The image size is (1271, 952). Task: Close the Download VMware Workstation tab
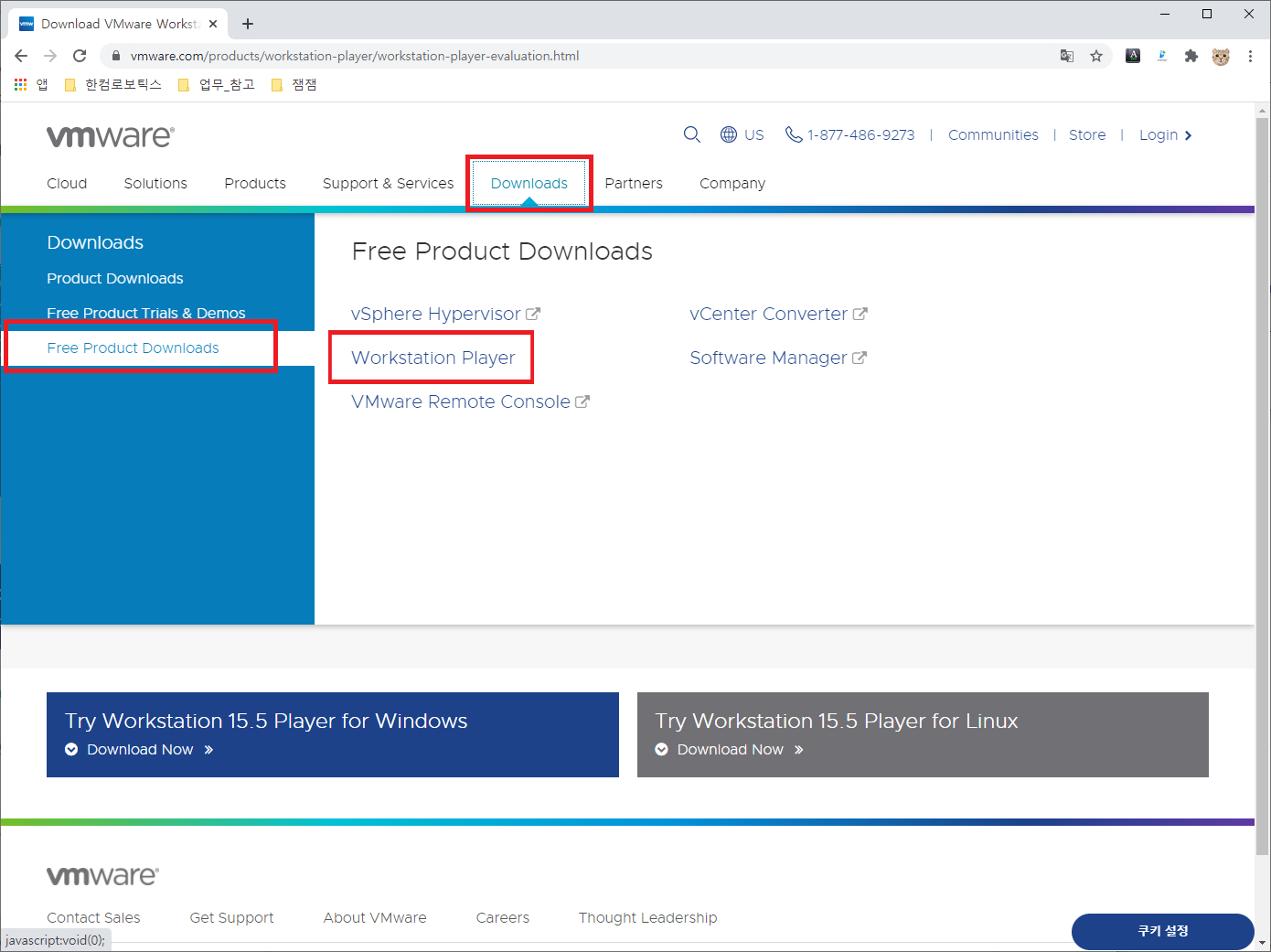click(213, 24)
